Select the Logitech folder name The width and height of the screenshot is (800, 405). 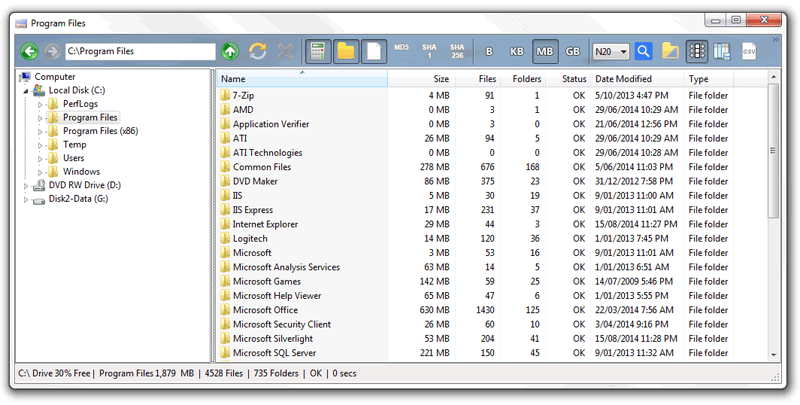point(250,238)
